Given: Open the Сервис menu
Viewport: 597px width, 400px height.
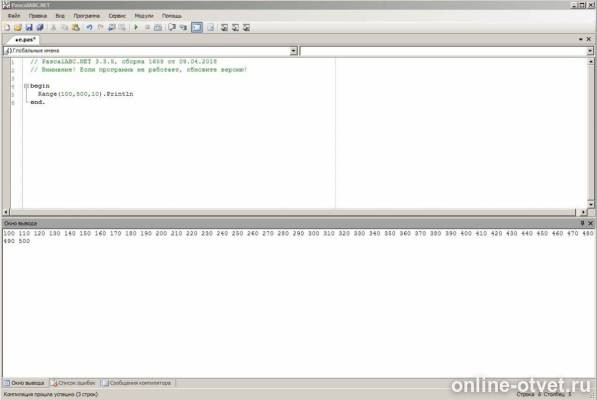Looking at the screenshot, I should (117, 16).
